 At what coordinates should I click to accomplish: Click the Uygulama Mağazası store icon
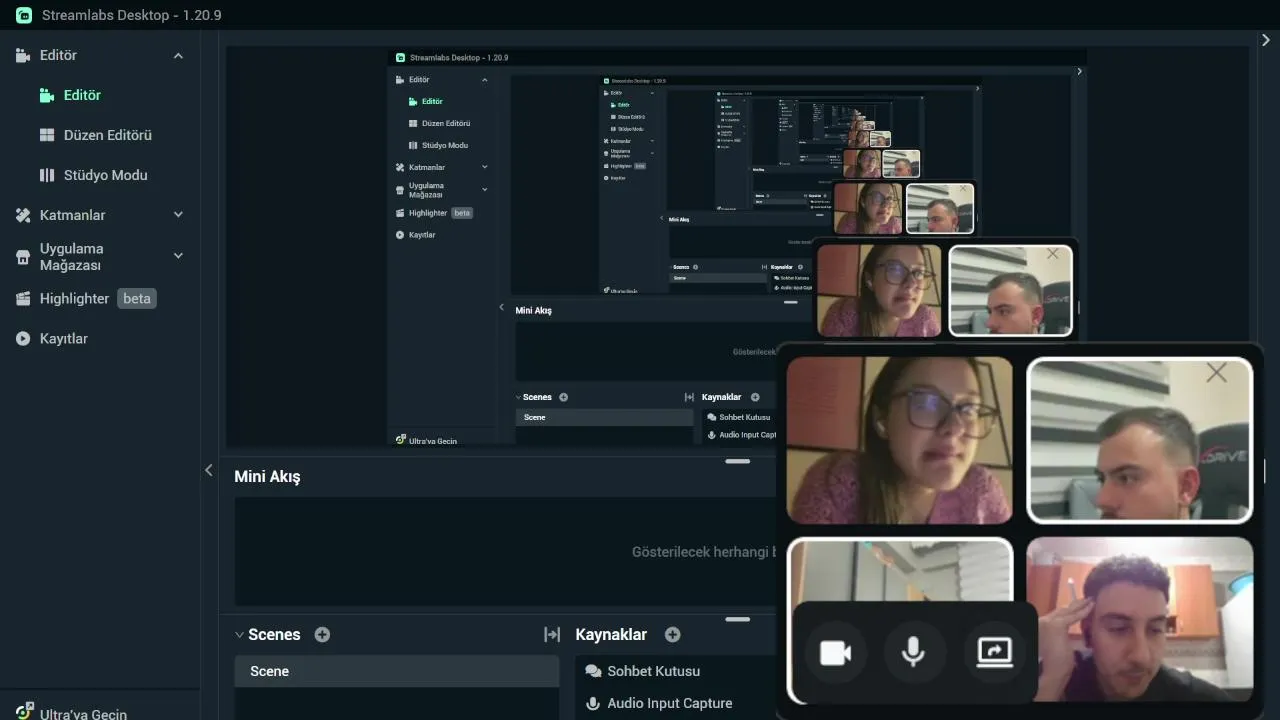(x=23, y=257)
